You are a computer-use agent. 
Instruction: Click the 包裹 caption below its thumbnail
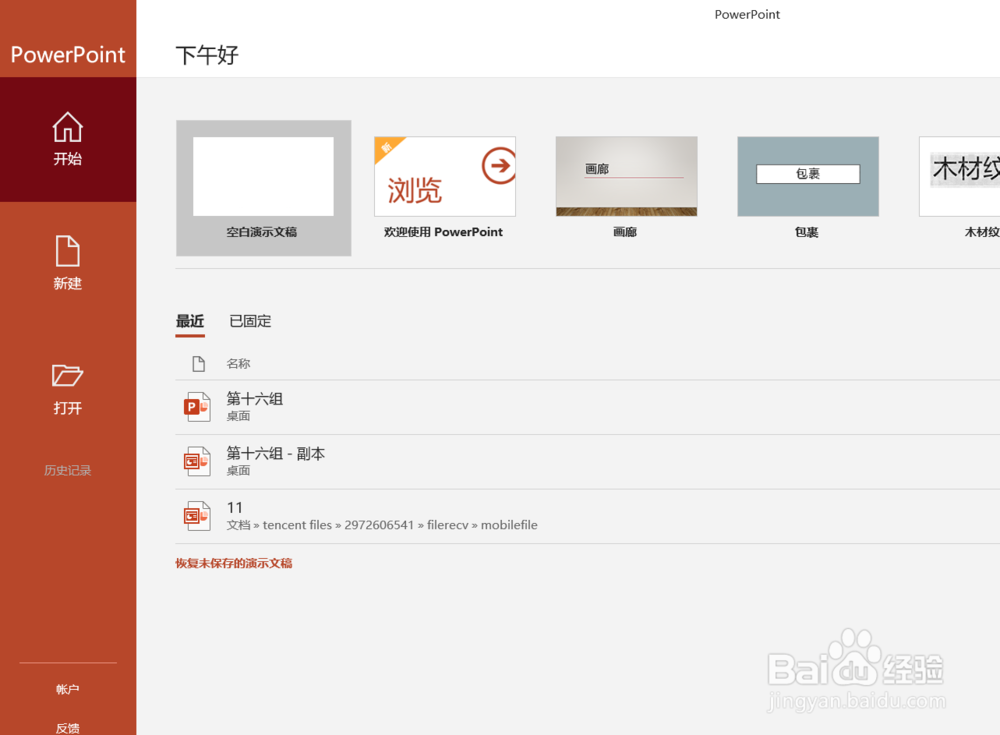click(x=807, y=232)
